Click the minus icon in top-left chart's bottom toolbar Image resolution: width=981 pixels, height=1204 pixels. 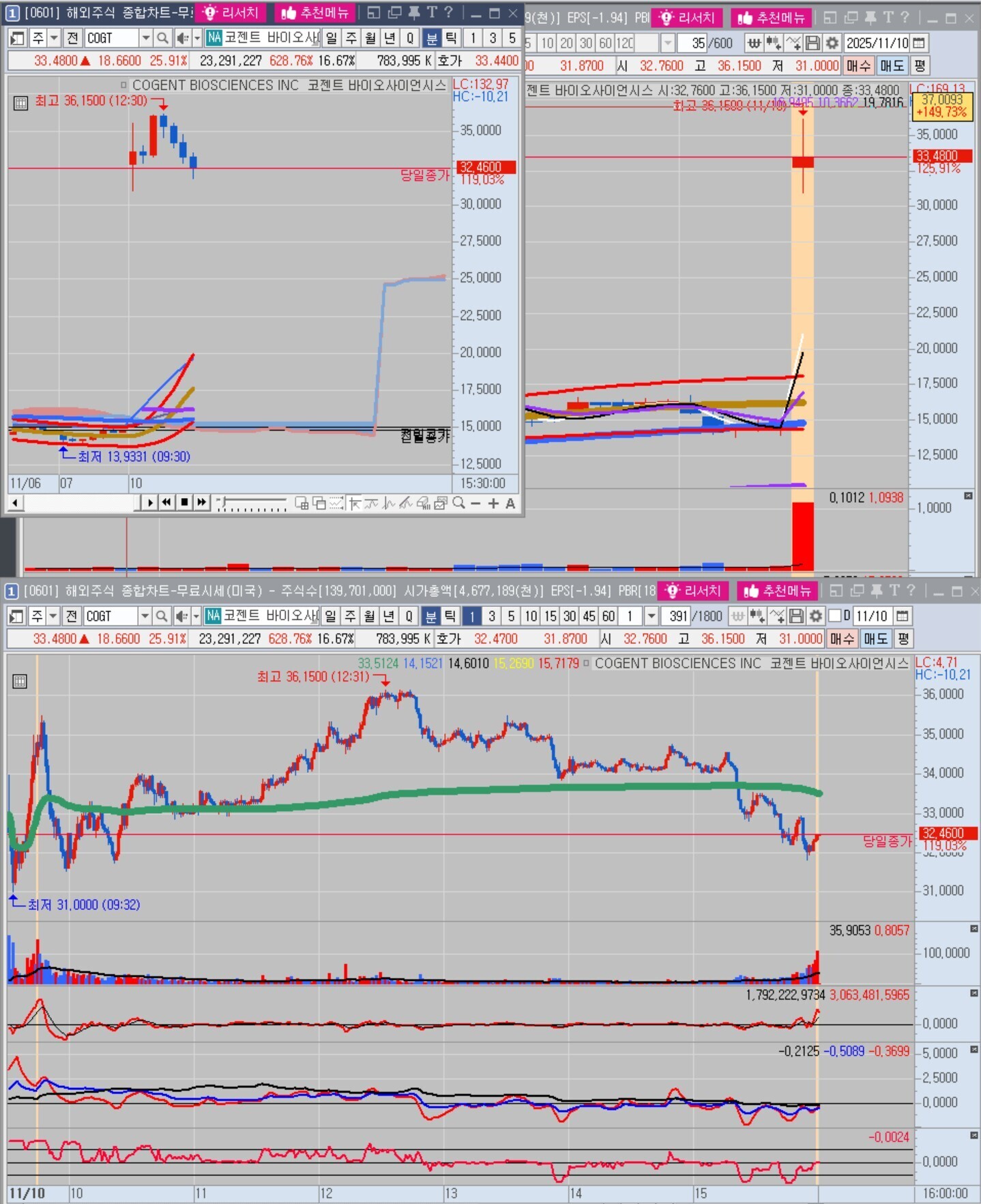tap(476, 503)
